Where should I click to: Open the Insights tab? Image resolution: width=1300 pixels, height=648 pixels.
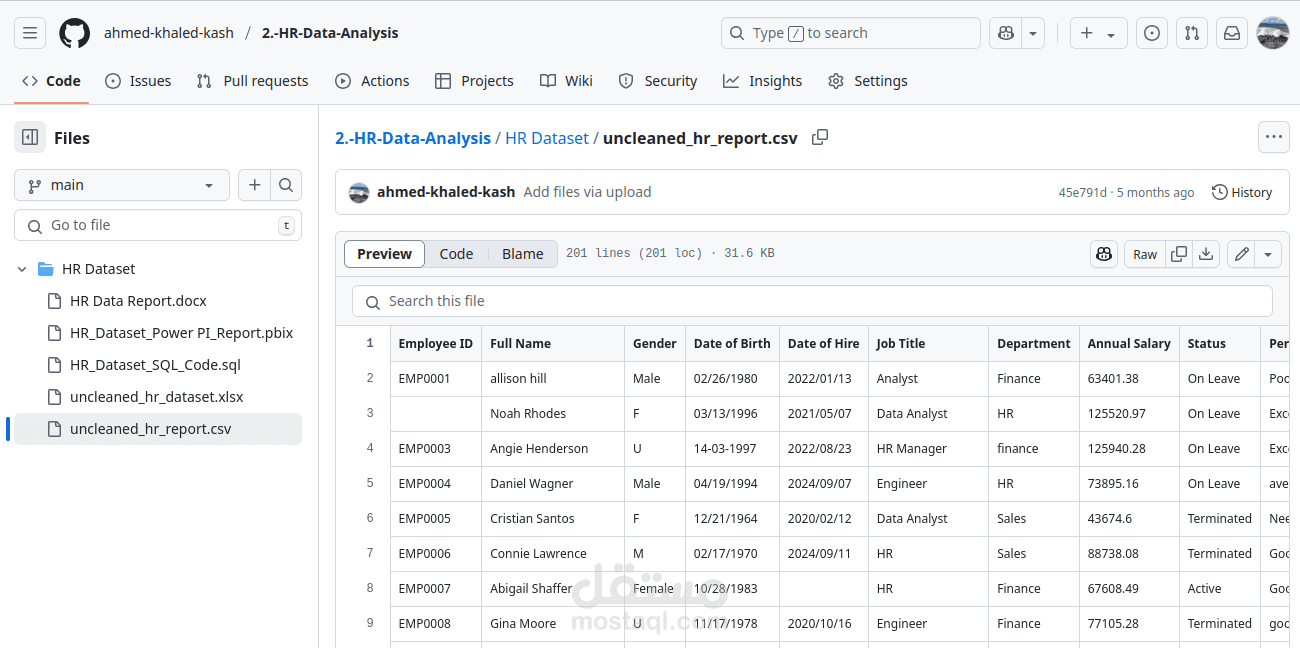pyautogui.click(x=762, y=81)
